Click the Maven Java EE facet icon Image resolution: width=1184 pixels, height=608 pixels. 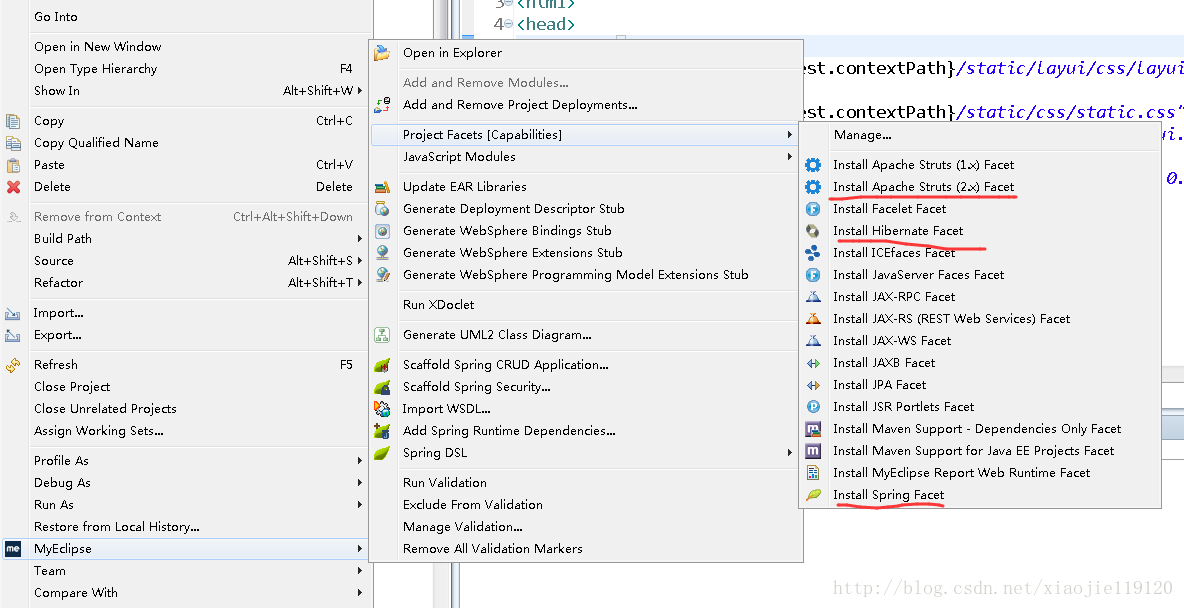point(813,451)
